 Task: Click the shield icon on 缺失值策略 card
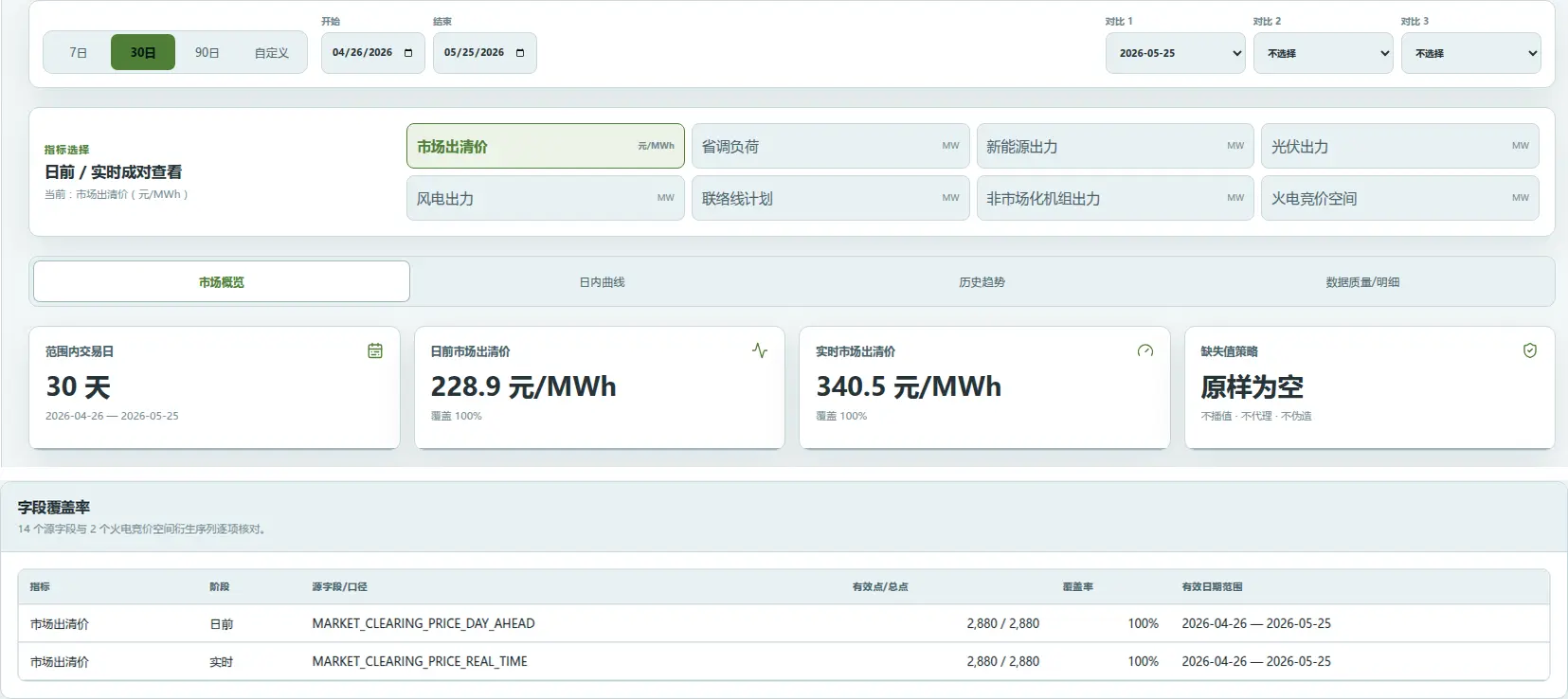point(1530,350)
